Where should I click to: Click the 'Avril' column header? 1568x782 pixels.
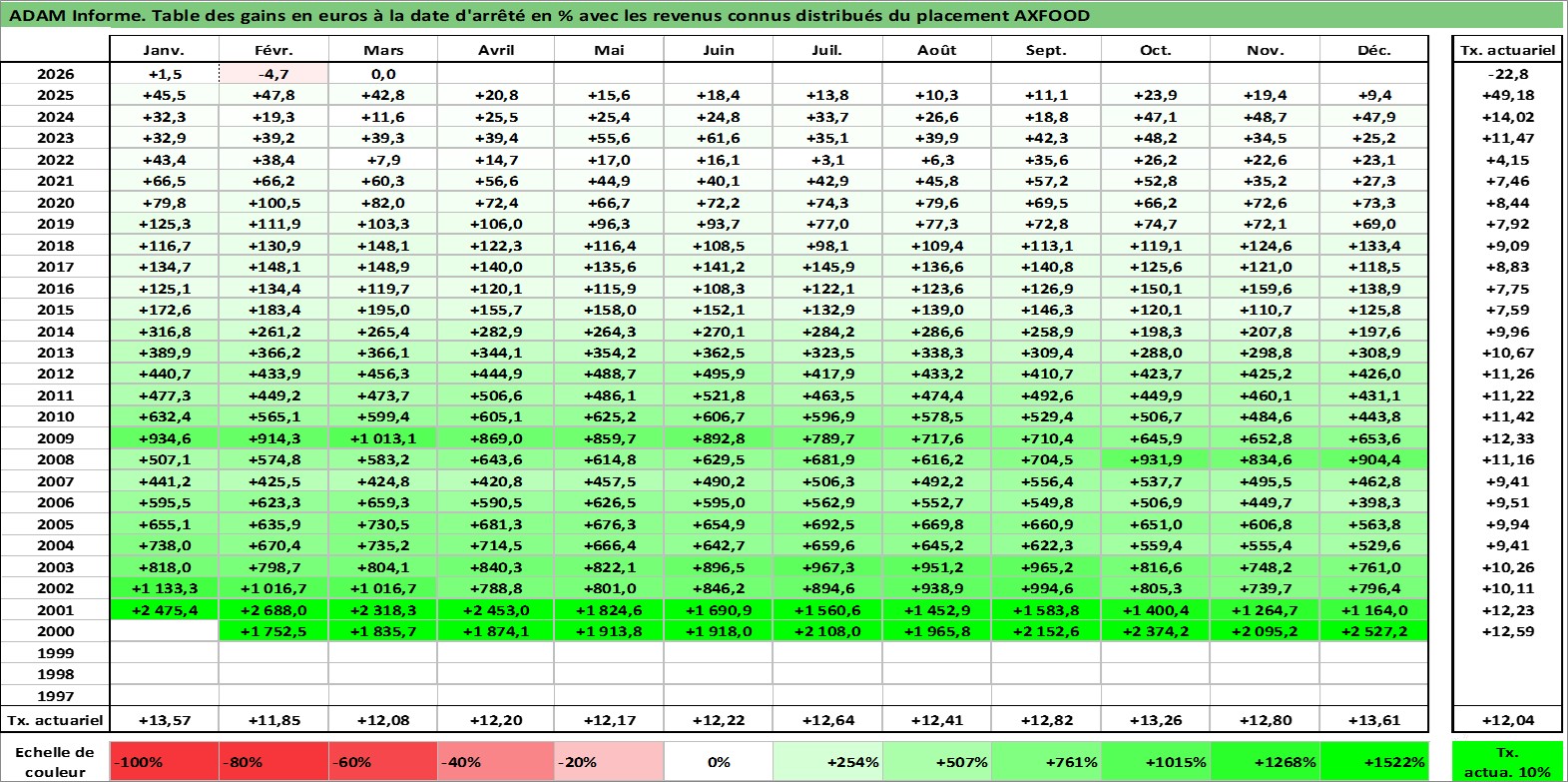(x=496, y=50)
